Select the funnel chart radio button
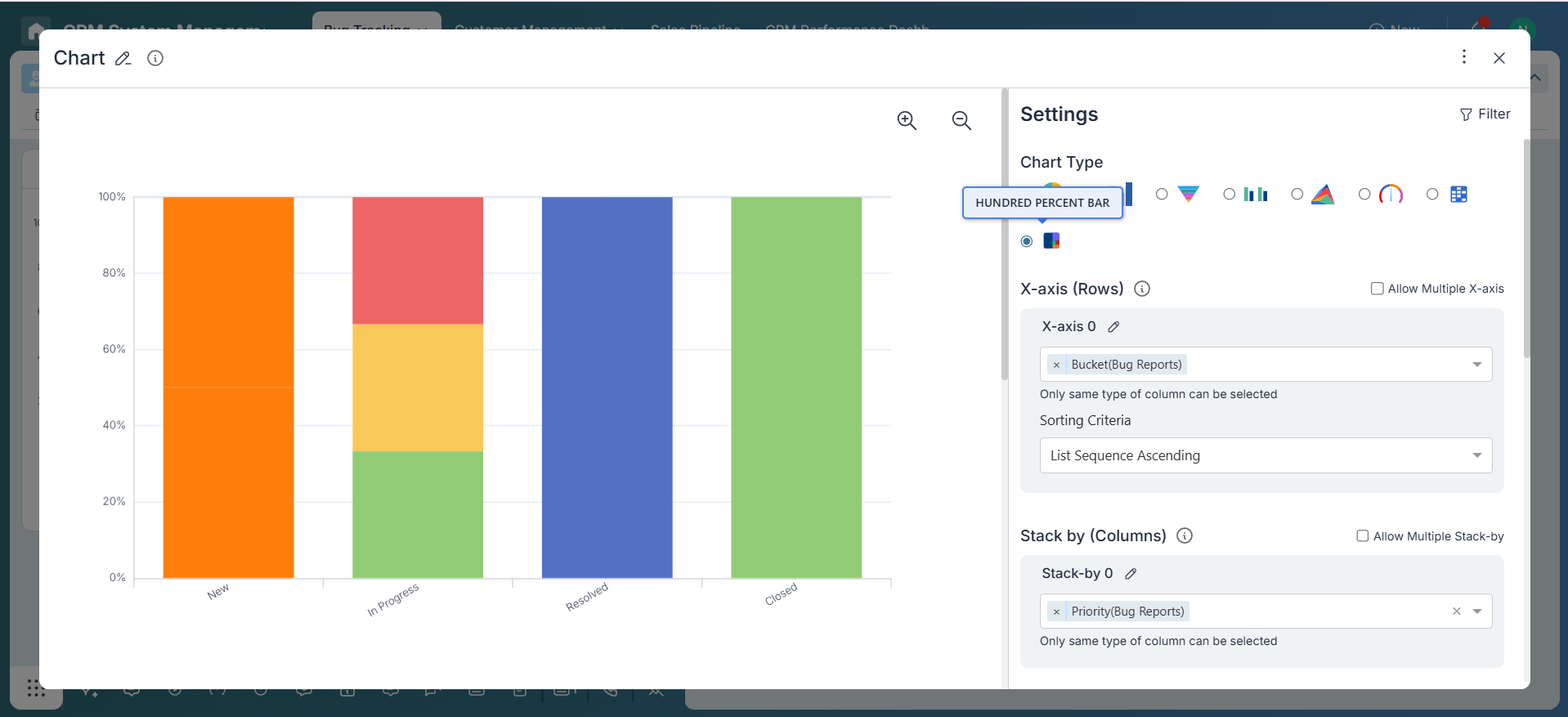Image resolution: width=1568 pixels, height=717 pixels. (x=1162, y=194)
